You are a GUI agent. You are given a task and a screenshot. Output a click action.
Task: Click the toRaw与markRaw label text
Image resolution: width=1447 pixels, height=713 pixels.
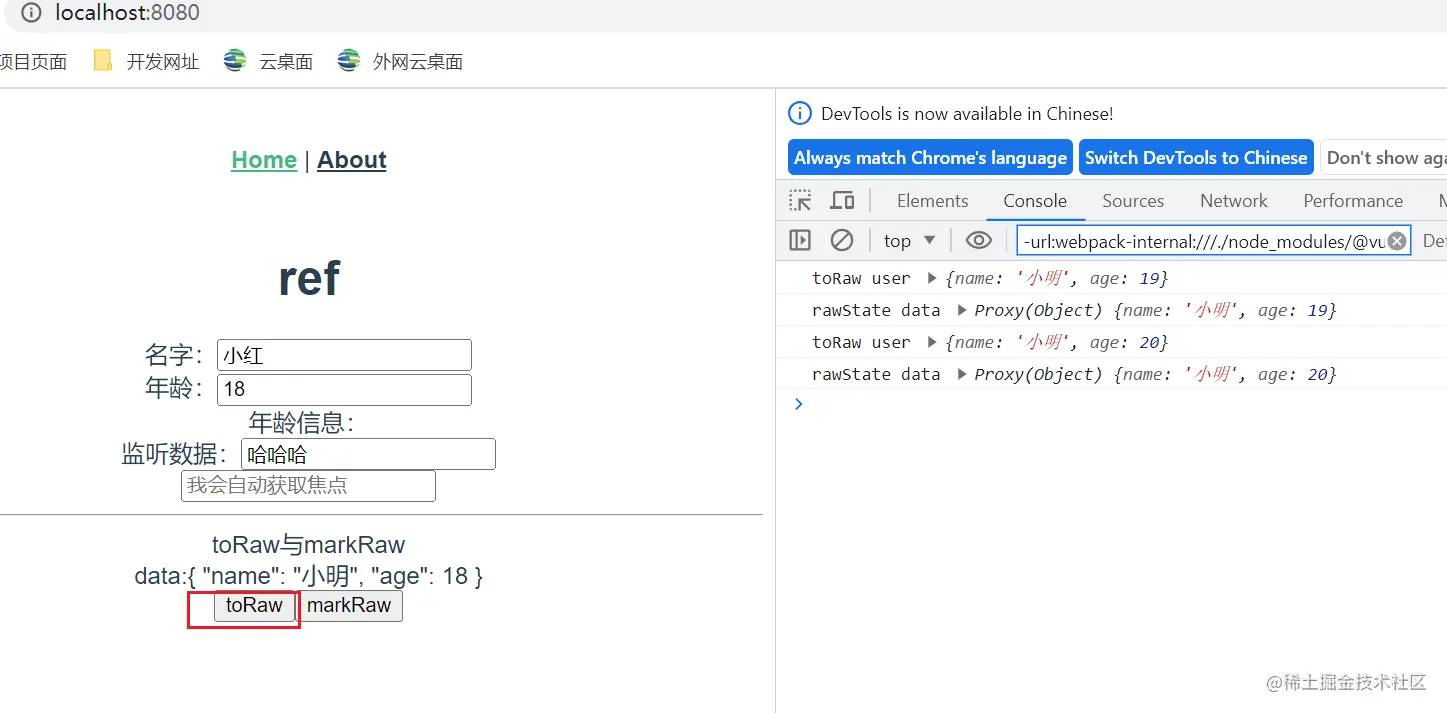point(309,545)
